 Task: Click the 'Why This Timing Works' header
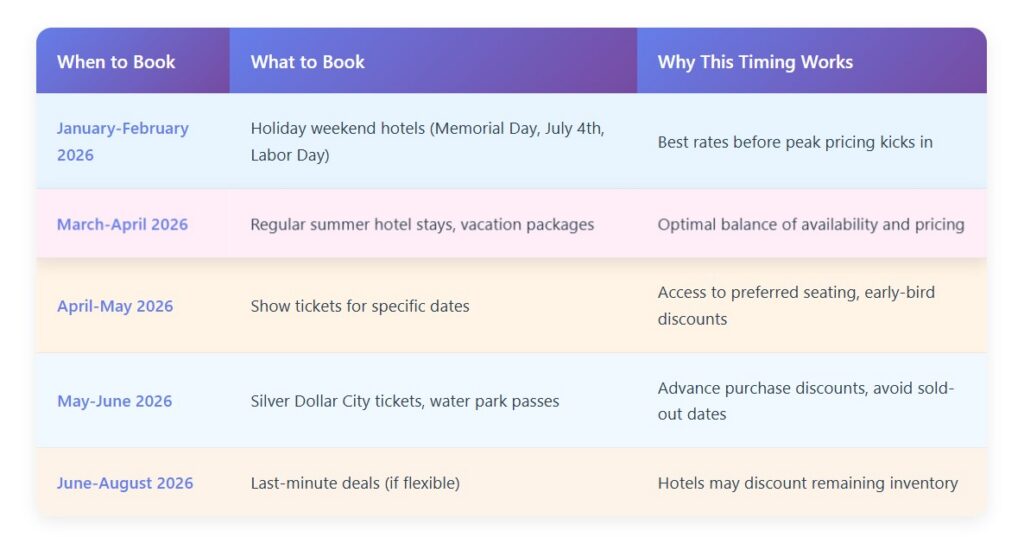pyautogui.click(x=755, y=62)
